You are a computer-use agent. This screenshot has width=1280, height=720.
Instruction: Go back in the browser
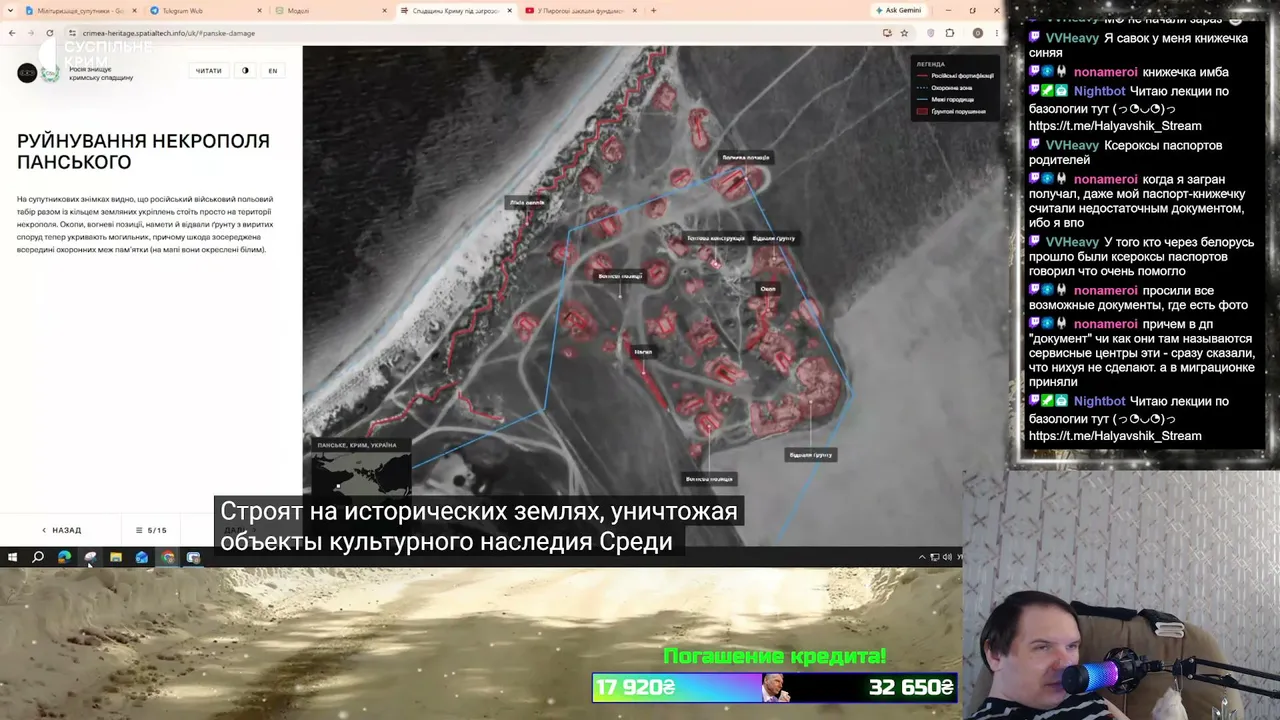[x=11, y=33]
